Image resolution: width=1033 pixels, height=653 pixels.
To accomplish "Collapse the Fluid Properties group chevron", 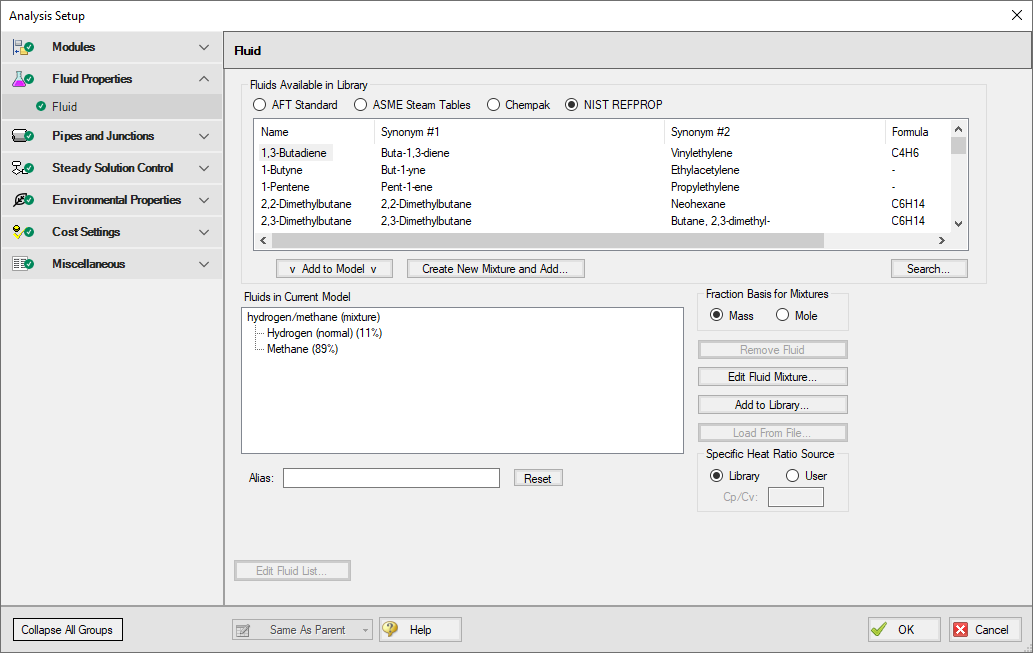I will click(204, 79).
